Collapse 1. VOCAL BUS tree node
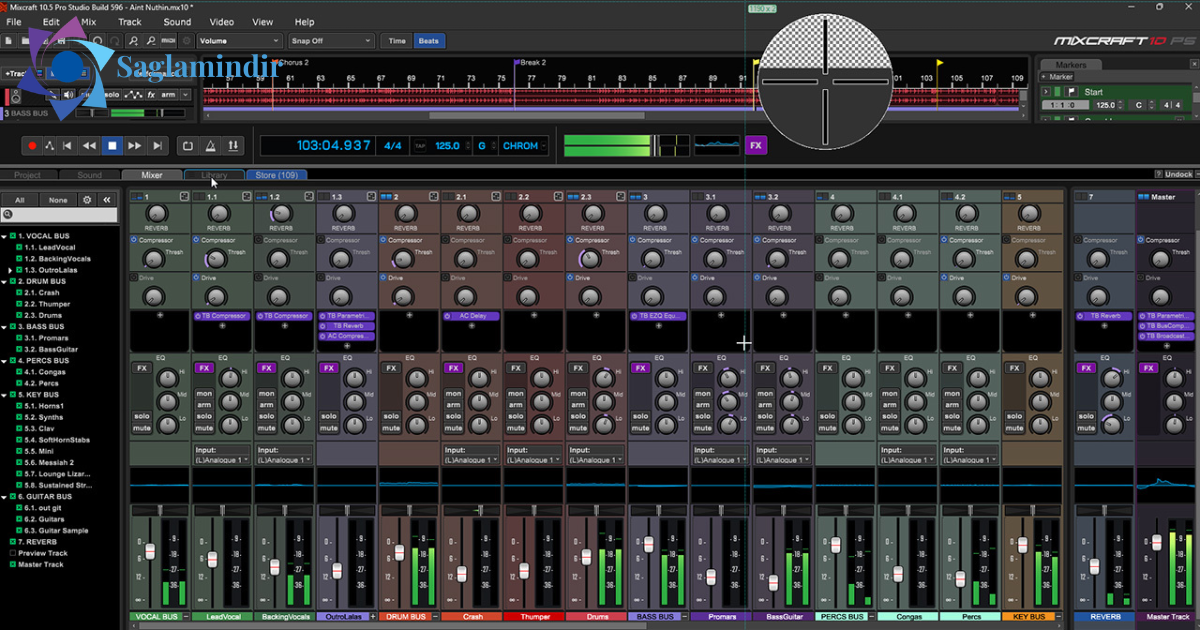1200x630 pixels. (x=6, y=236)
